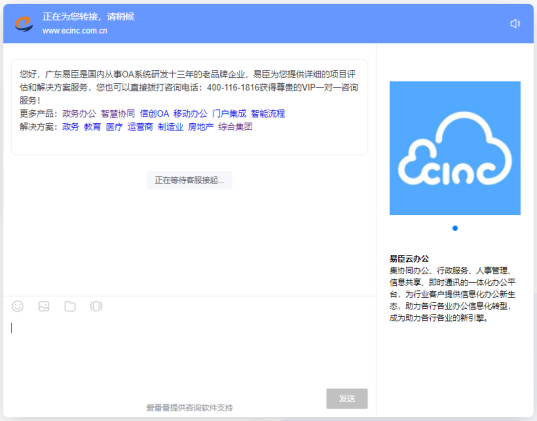Image resolution: width=537 pixels, height=421 pixels.
Task: Click the orange e logo in header
Action: coord(24,24)
